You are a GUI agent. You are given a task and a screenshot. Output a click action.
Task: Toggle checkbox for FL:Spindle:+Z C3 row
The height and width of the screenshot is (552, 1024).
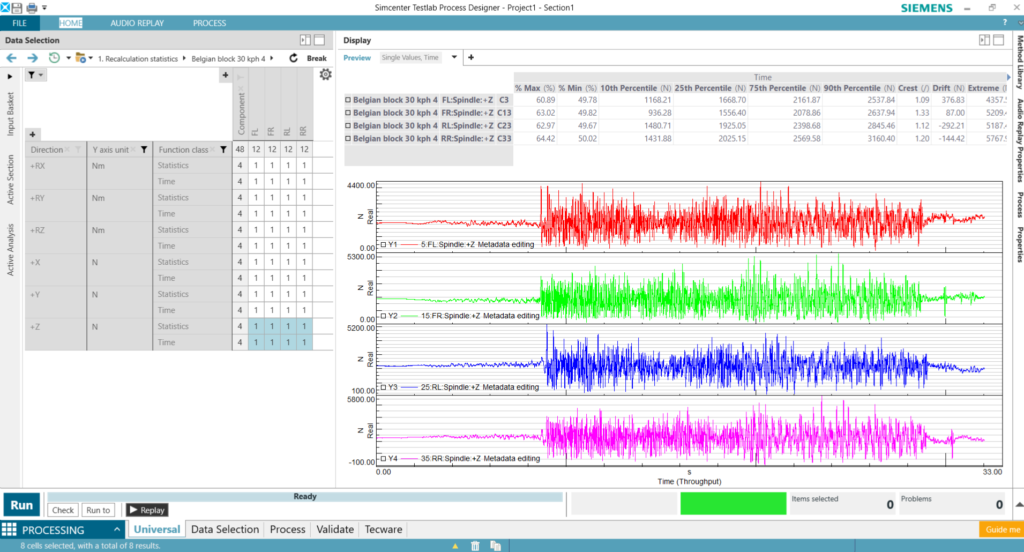pos(348,100)
